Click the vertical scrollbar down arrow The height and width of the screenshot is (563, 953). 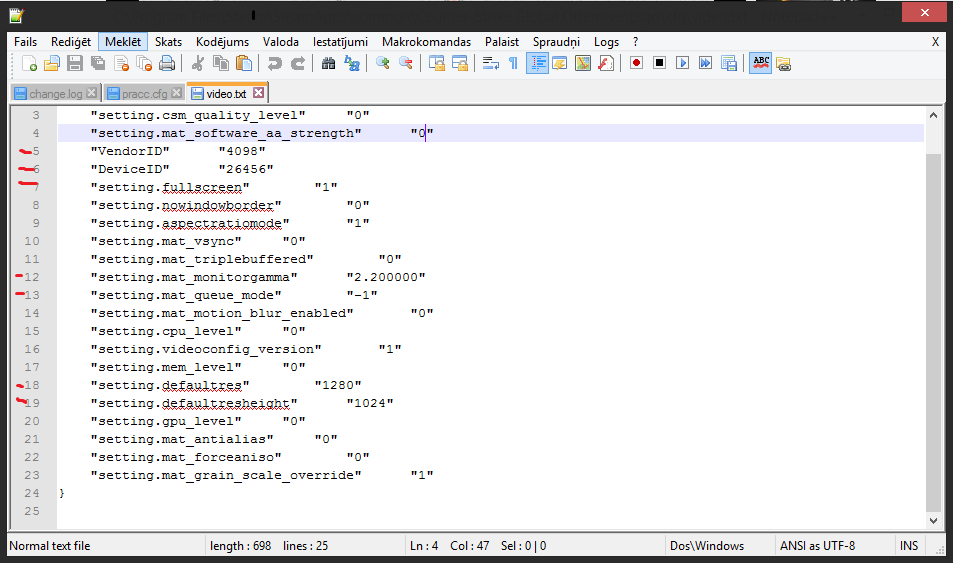pos(933,520)
